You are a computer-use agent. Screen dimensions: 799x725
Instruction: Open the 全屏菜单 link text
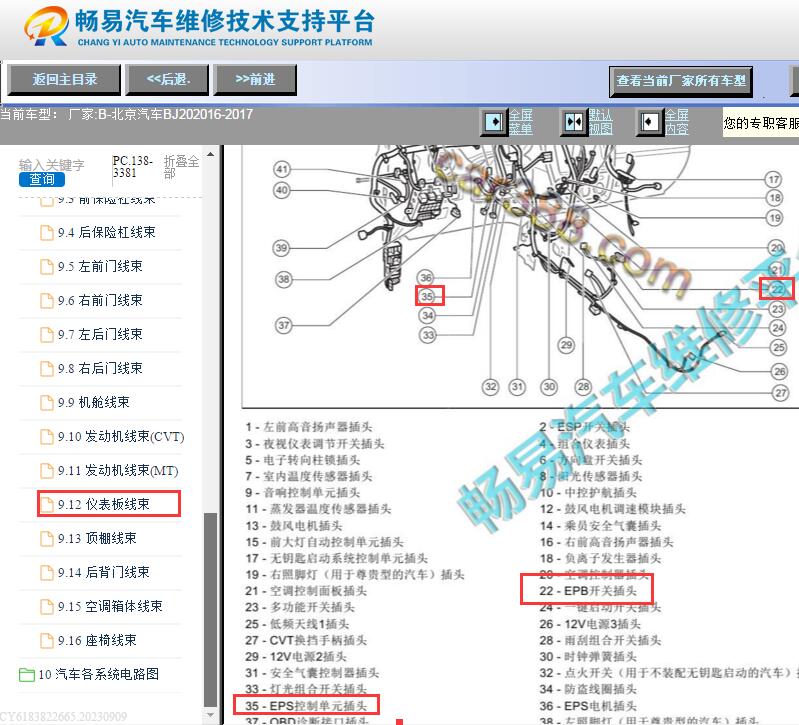[x=521, y=122]
